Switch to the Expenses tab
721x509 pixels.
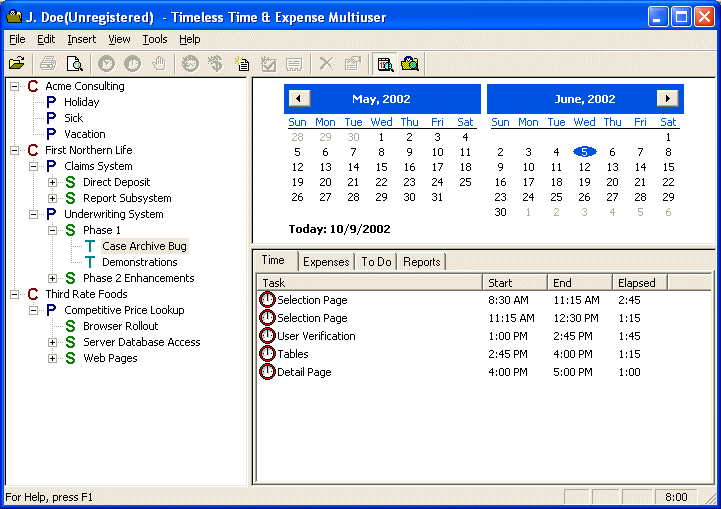326,262
